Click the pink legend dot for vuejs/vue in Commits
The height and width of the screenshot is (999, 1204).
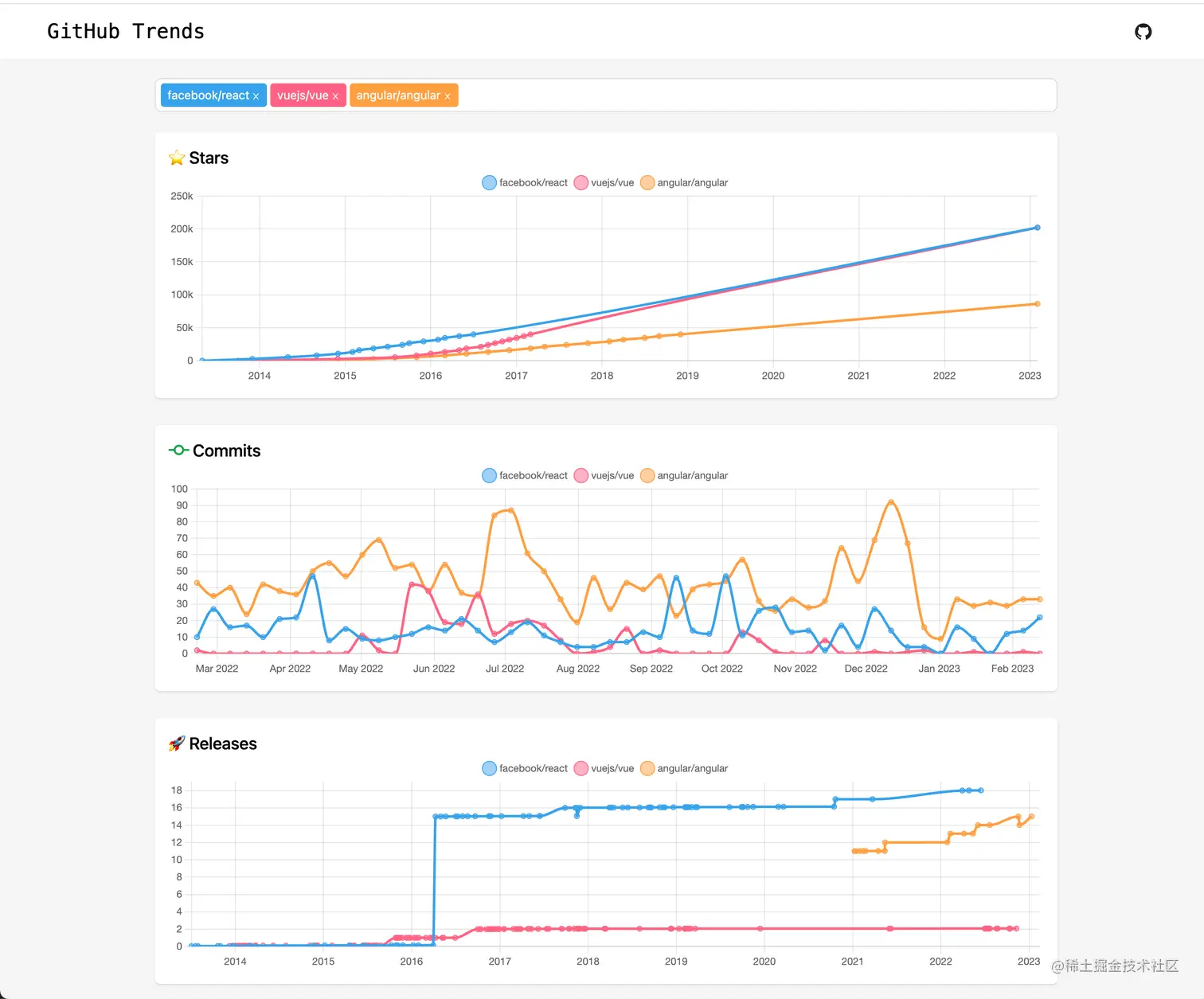580,475
